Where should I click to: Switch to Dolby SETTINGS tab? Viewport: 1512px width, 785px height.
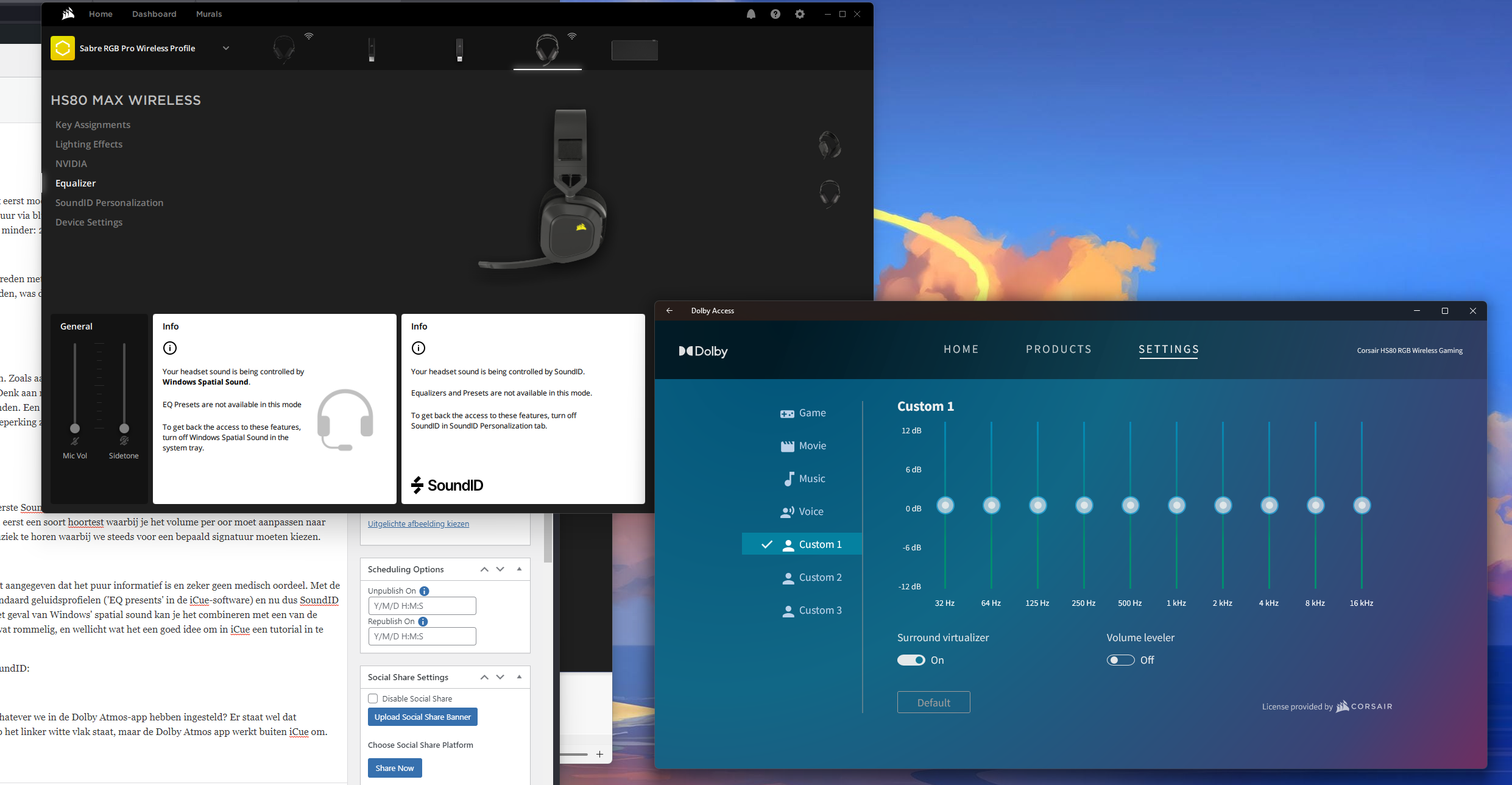coord(1168,349)
